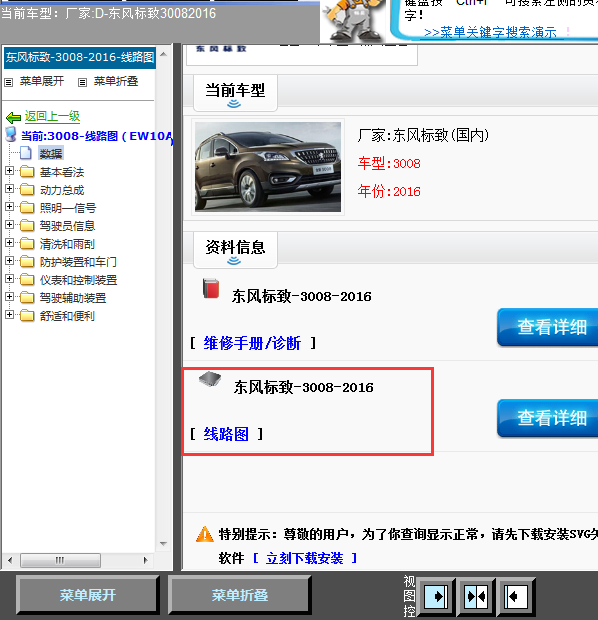Screen dimensions: 598x620
Task: Click the tree panel horizontal scrollbar thumb
Action: [x=60, y=560]
